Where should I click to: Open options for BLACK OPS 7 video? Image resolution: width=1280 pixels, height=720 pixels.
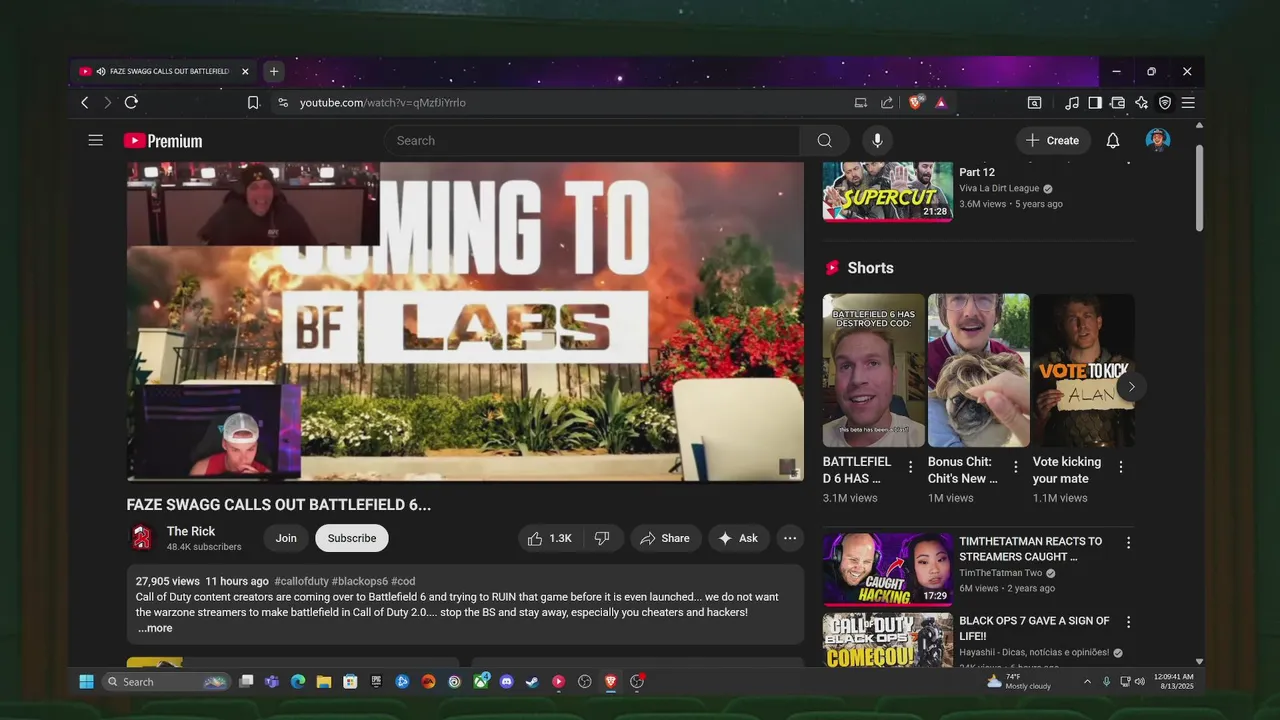(1128, 622)
